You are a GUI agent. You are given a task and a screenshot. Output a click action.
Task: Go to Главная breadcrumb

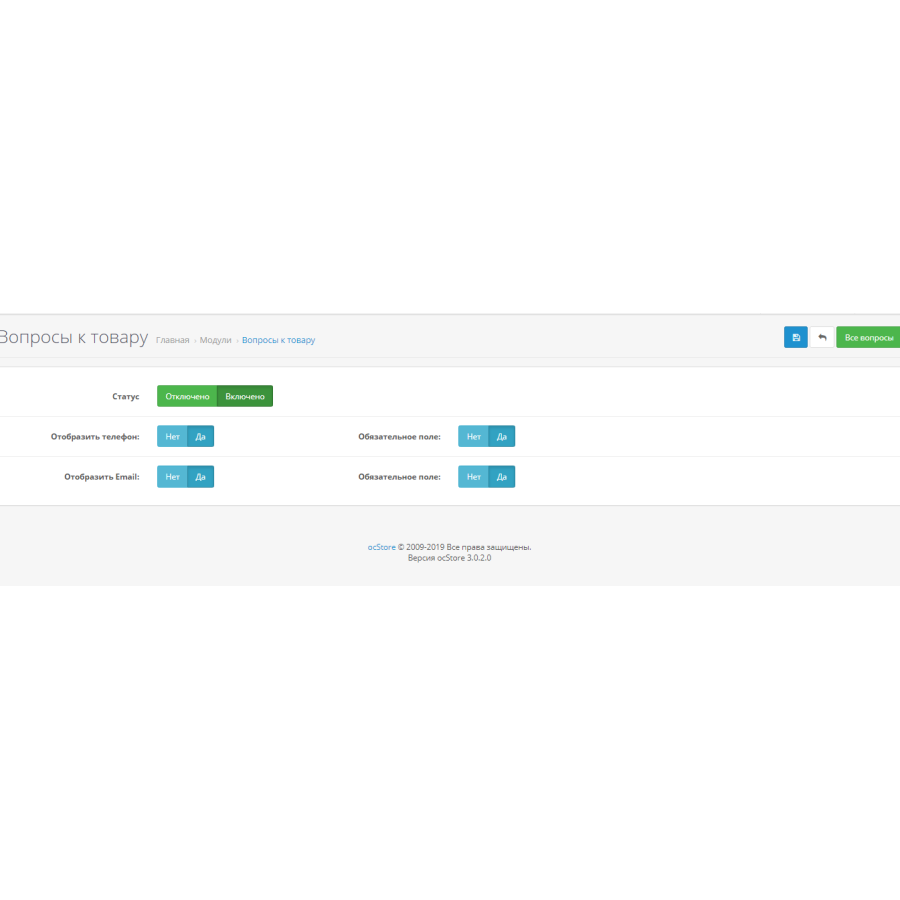[172, 340]
